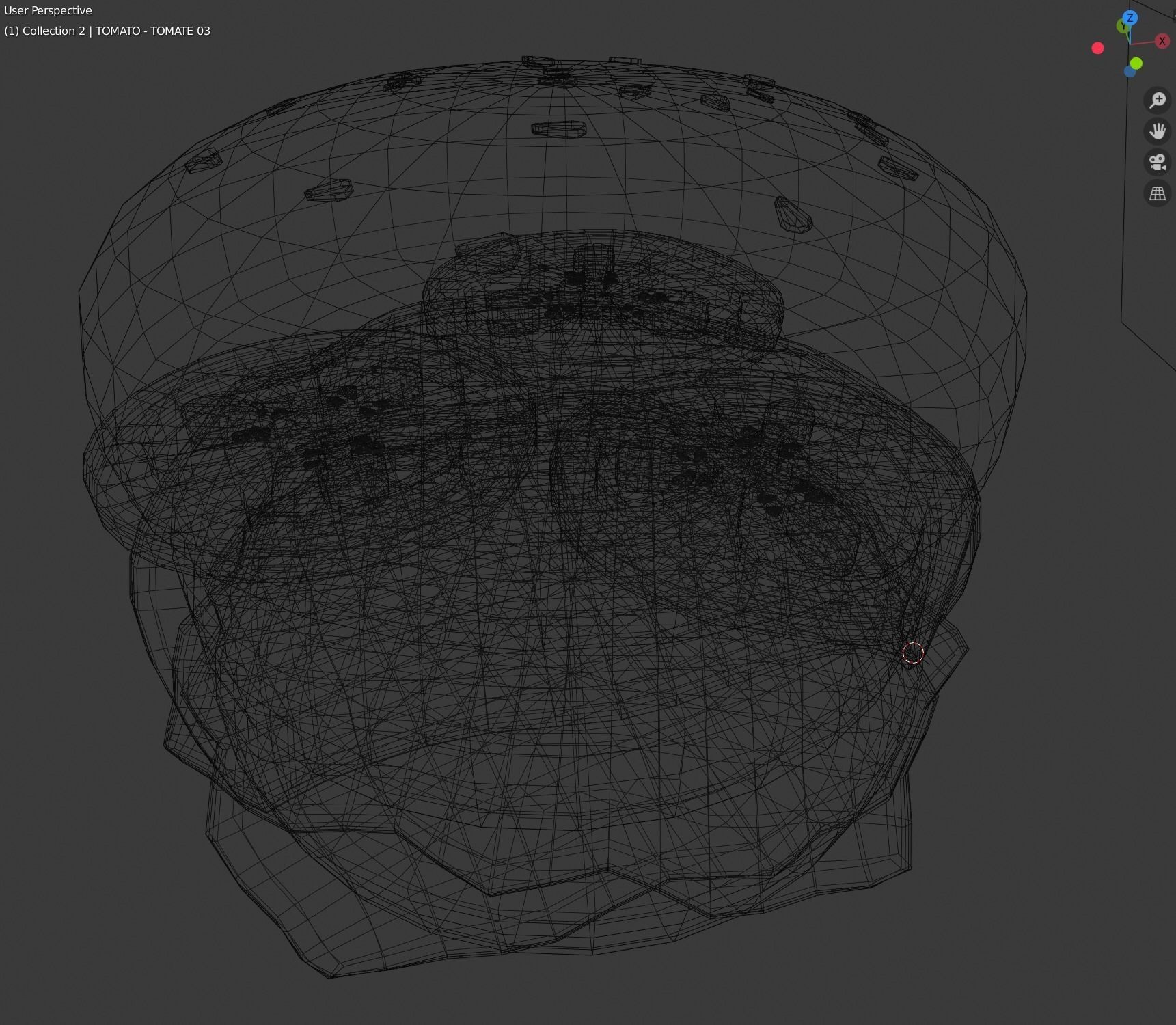Click the blue Z axis on gizmo
This screenshot has height=1025, width=1176.
tap(1130, 18)
